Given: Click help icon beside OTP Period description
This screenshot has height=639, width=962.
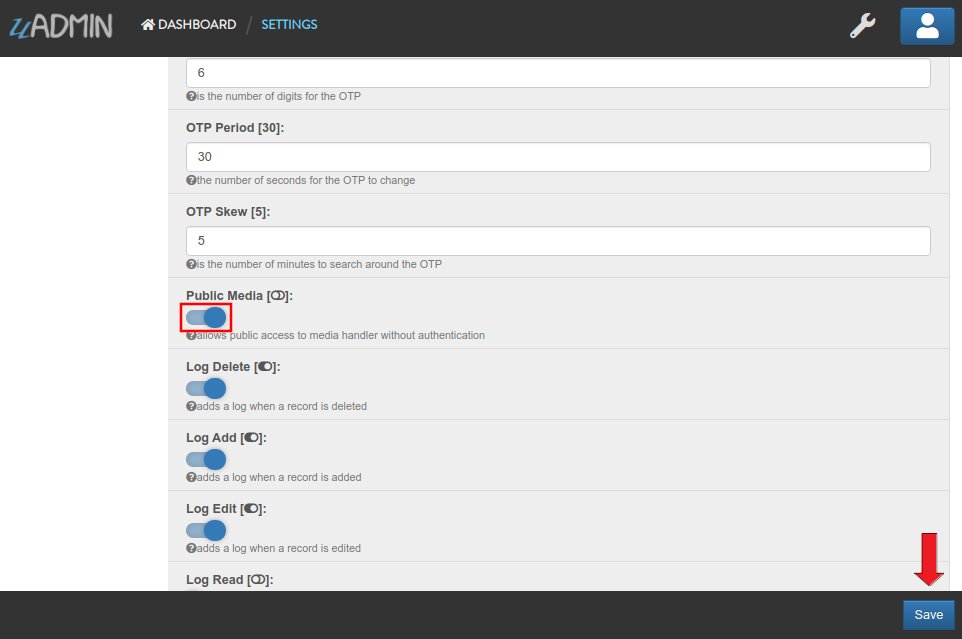Looking at the screenshot, I should [x=191, y=180].
